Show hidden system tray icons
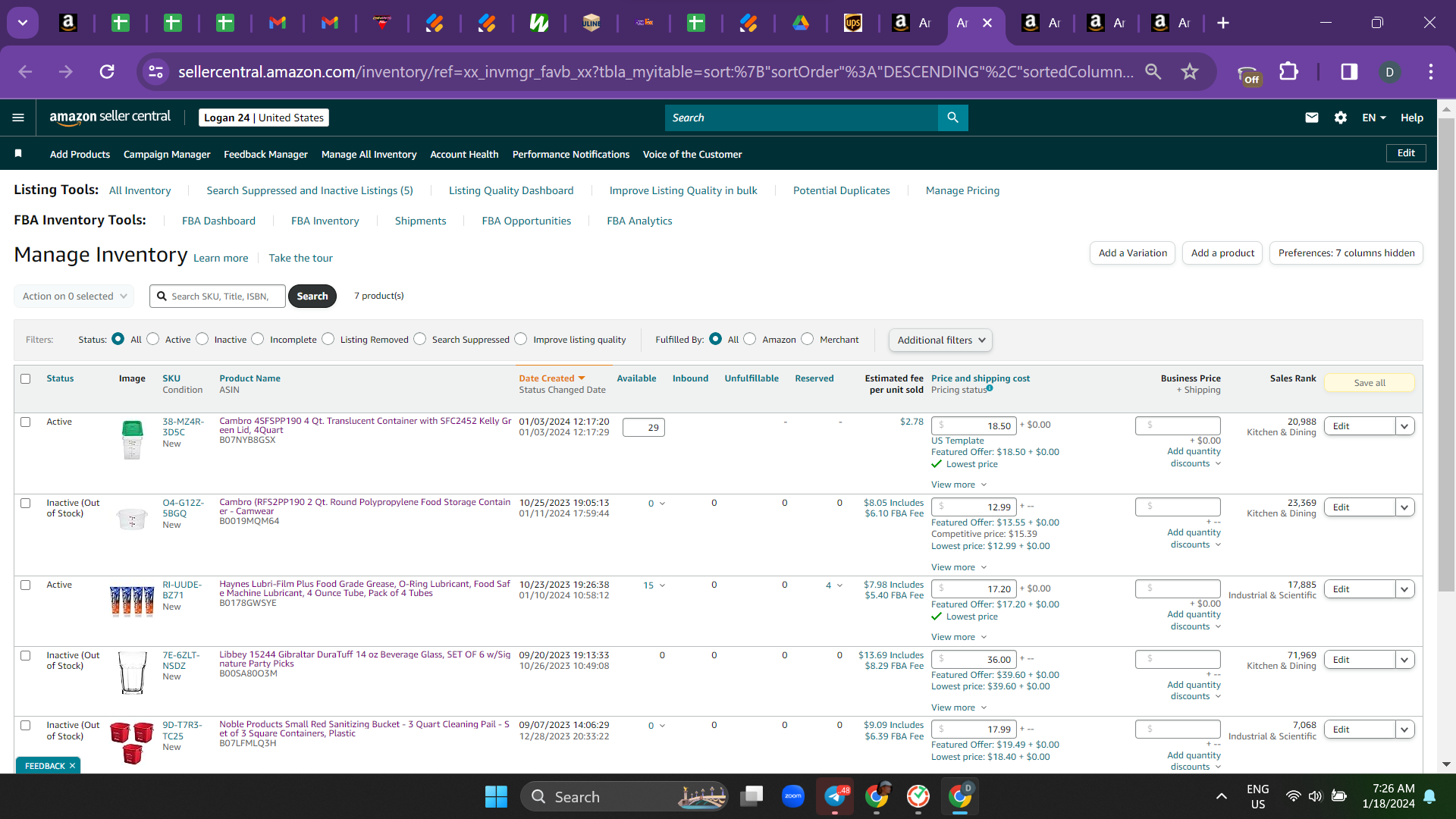This screenshot has width=1456, height=819. pos(1222,796)
